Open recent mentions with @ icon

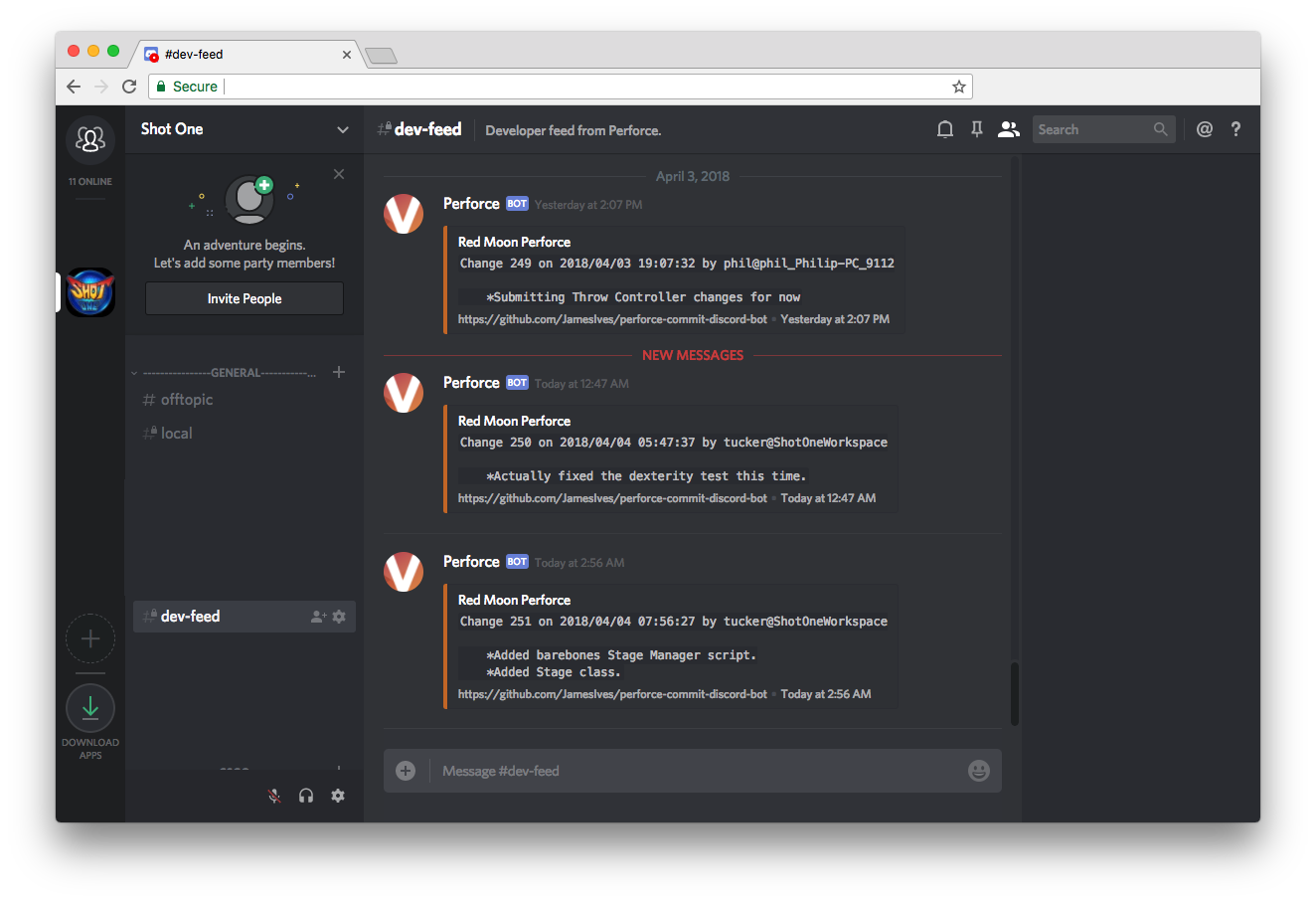[1205, 129]
